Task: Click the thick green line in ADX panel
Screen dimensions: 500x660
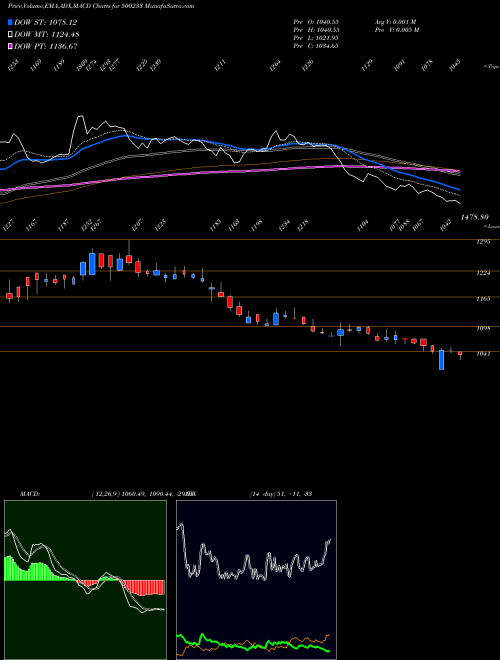Action: 253,644
